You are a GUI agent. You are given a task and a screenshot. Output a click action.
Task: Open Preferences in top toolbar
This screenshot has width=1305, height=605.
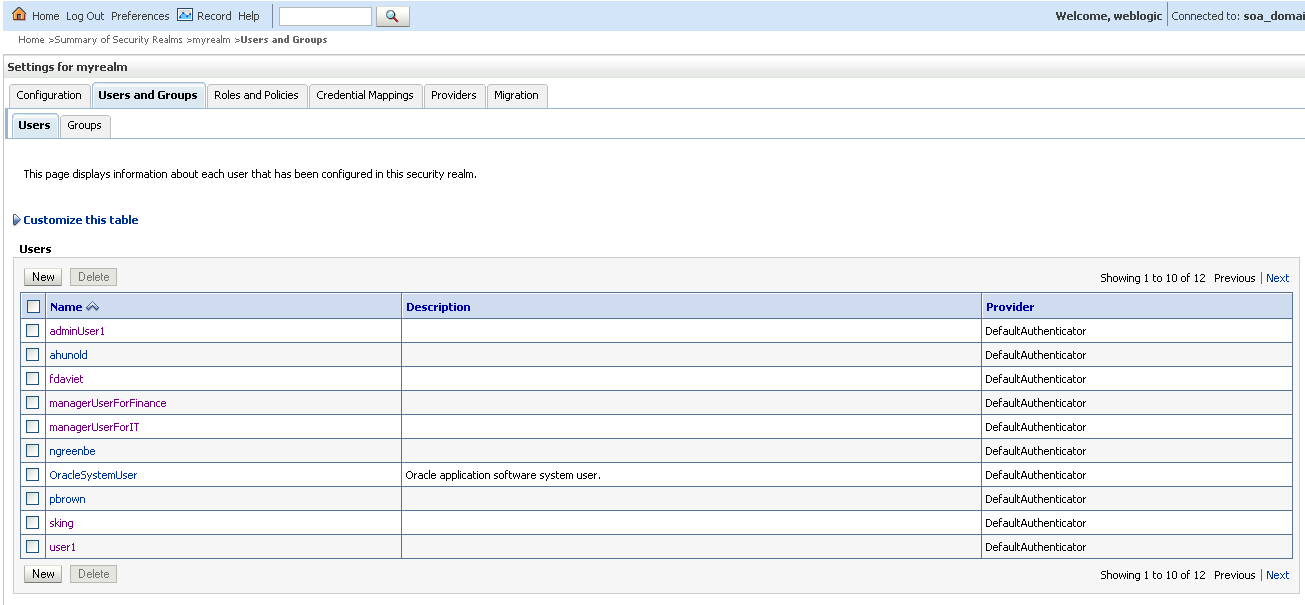pyautogui.click(x=140, y=16)
